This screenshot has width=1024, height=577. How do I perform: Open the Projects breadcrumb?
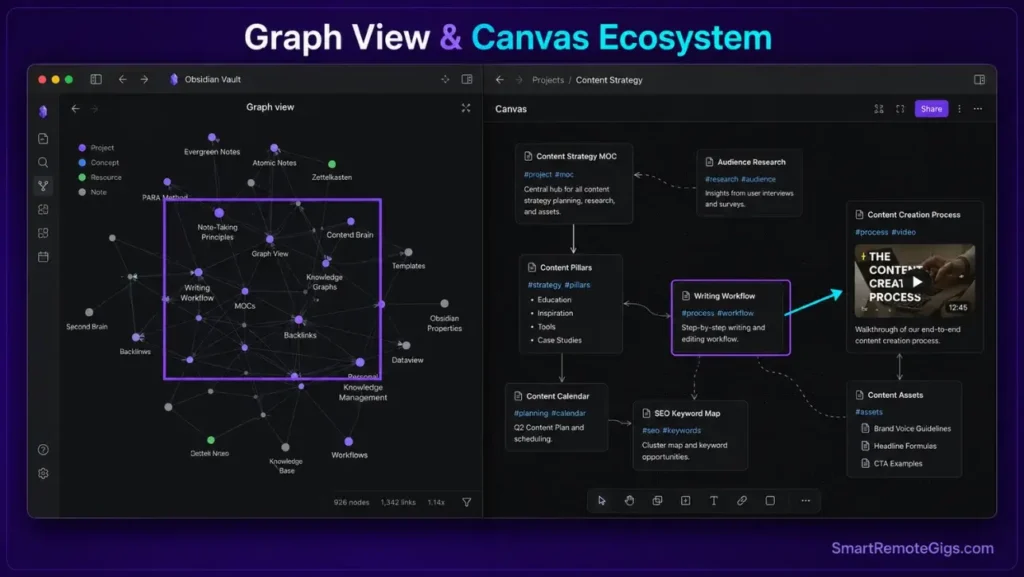tap(548, 80)
